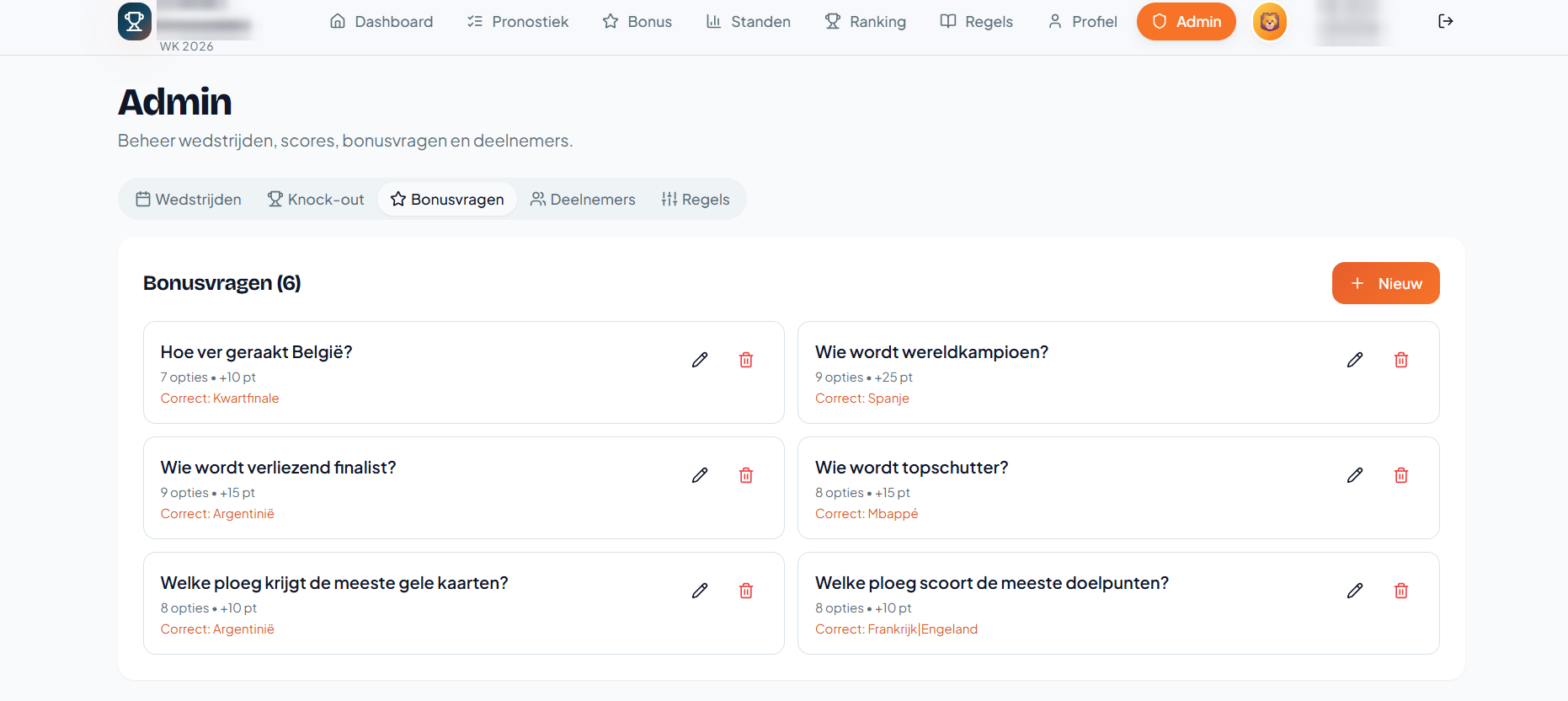Click the 'Correct: Mbappé' answer text
The height and width of the screenshot is (701, 1568).
tap(867, 514)
